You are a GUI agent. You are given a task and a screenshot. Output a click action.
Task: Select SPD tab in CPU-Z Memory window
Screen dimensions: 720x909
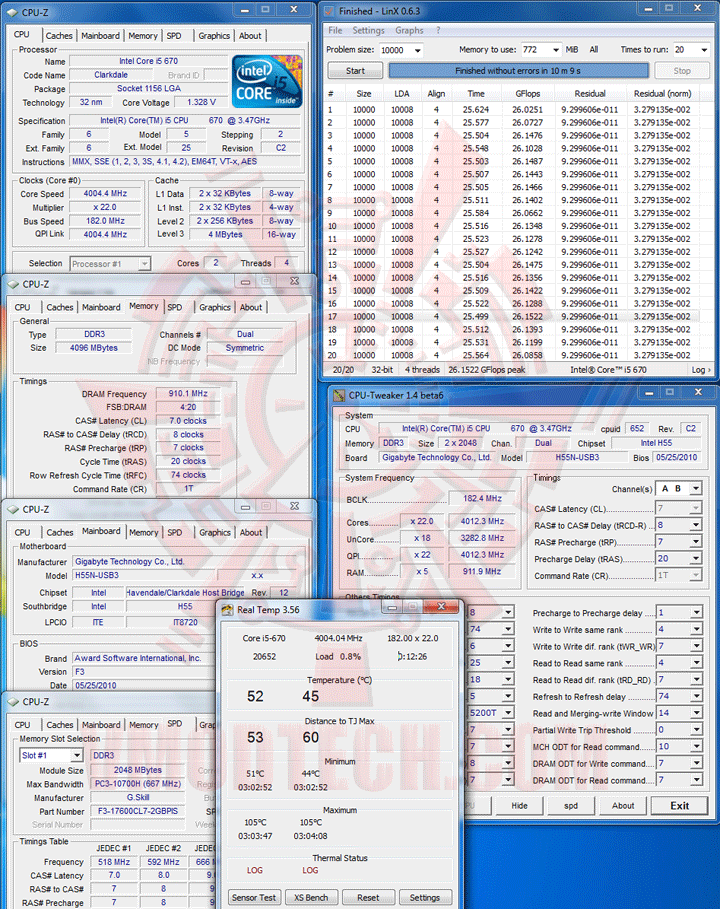(174, 307)
